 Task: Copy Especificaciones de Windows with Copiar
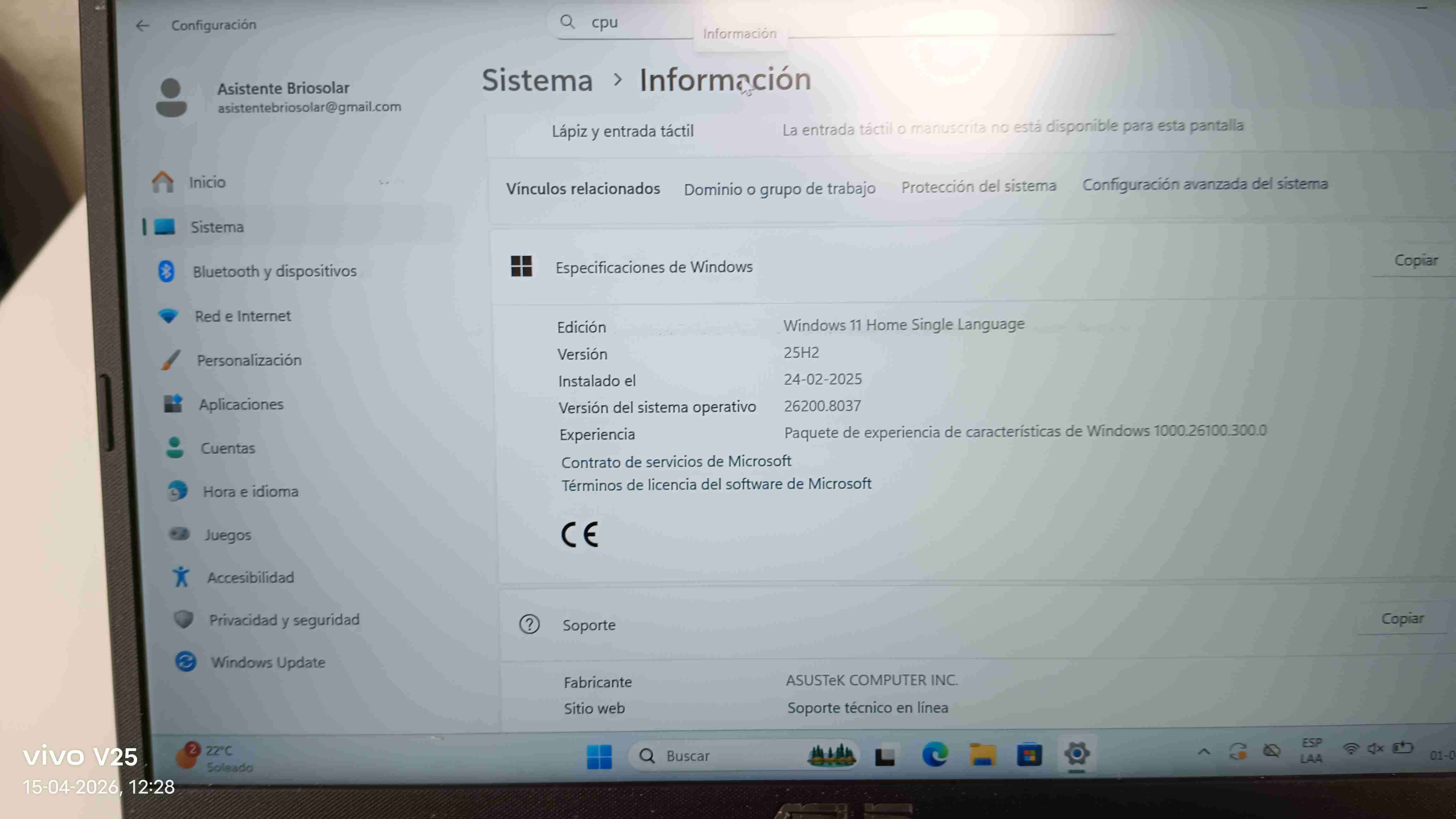(x=1417, y=260)
